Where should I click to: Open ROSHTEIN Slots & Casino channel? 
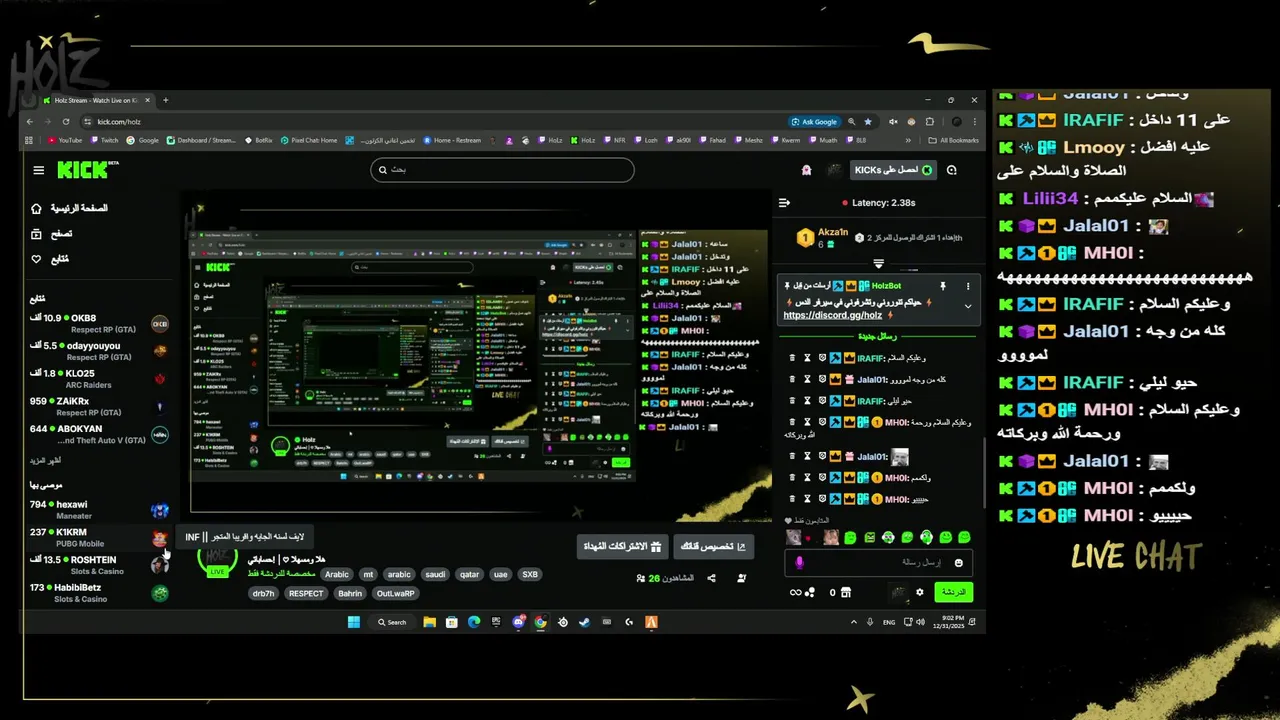(x=99, y=565)
